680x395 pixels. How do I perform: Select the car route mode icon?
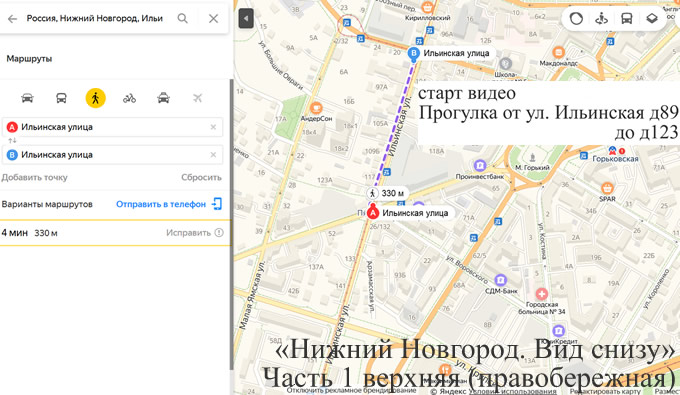pyautogui.click(x=27, y=98)
